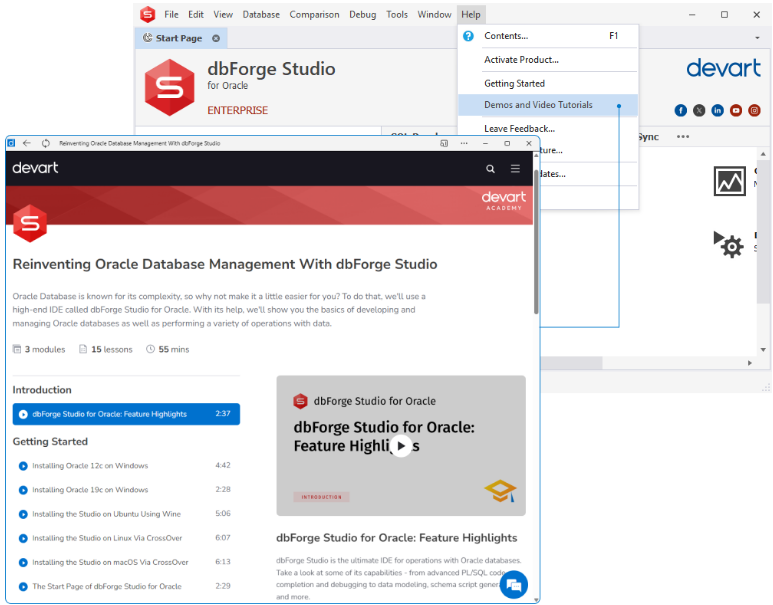This screenshot has height=605, width=773.
Task: Click the devart Academy logo in banner
Action: pos(503,201)
